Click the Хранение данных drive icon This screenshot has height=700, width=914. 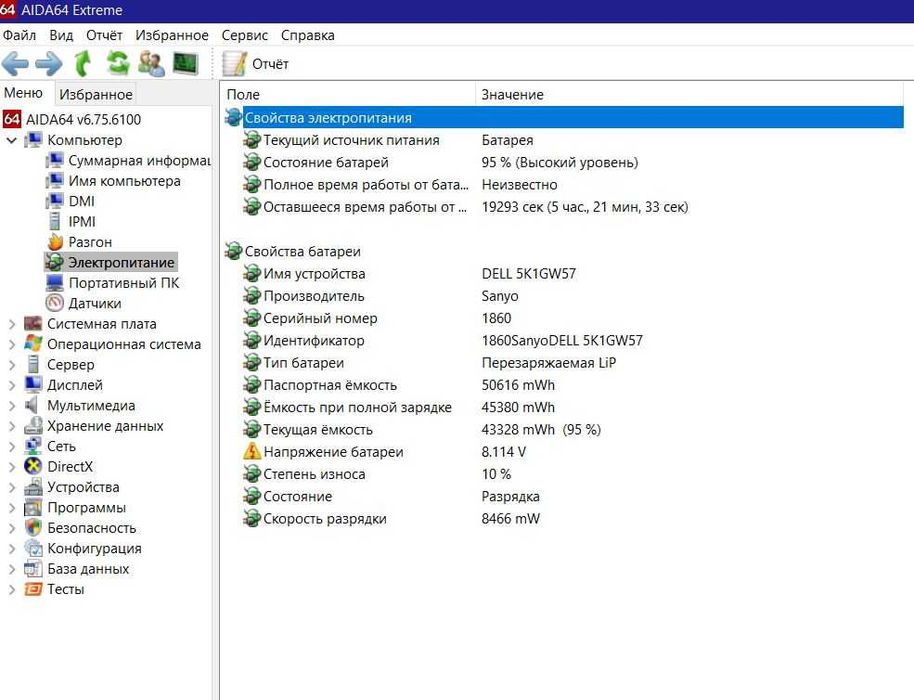tap(33, 425)
